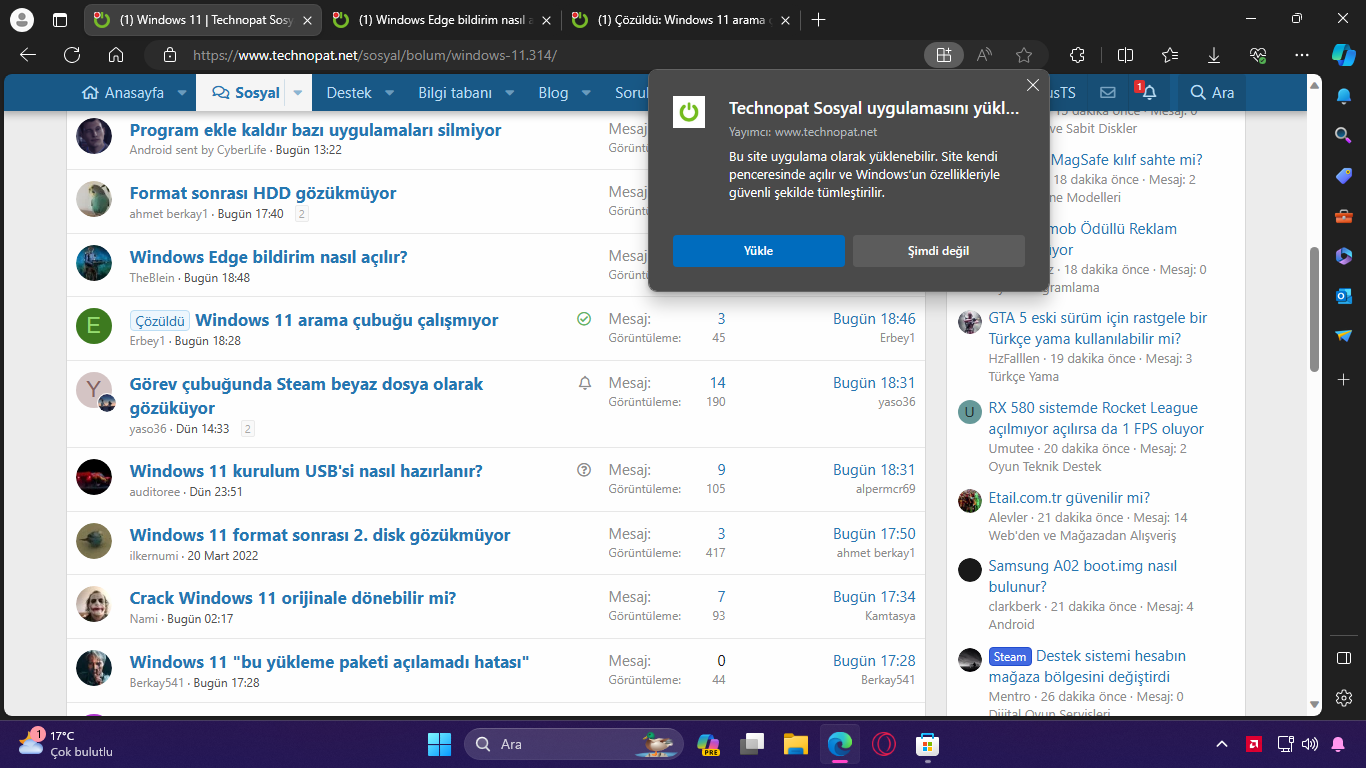
Task: Open the Bilgi tabanı navigation item
Action: [x=455, y=93]
